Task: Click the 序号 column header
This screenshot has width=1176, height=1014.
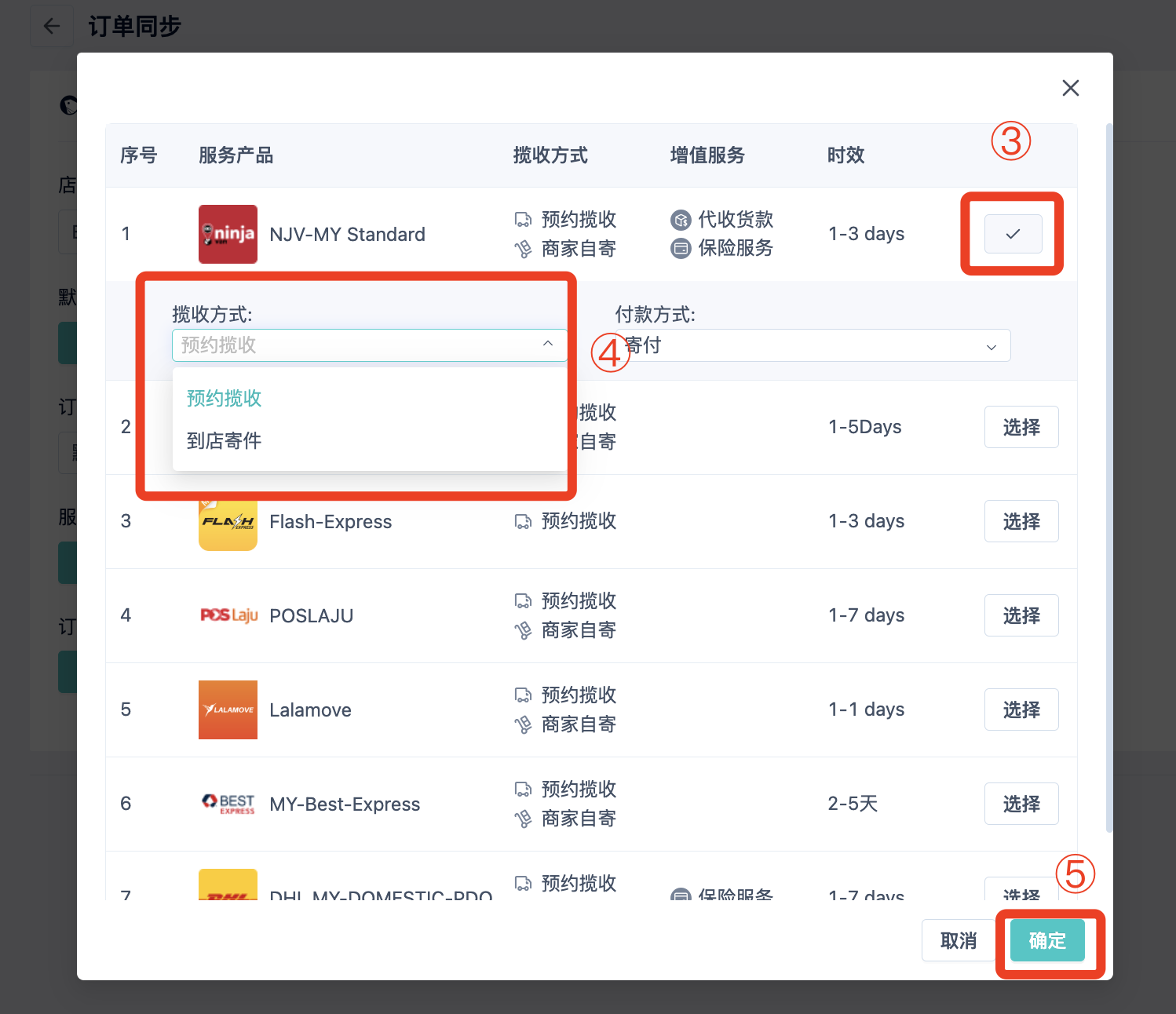Action: click(x=139, y=155)
